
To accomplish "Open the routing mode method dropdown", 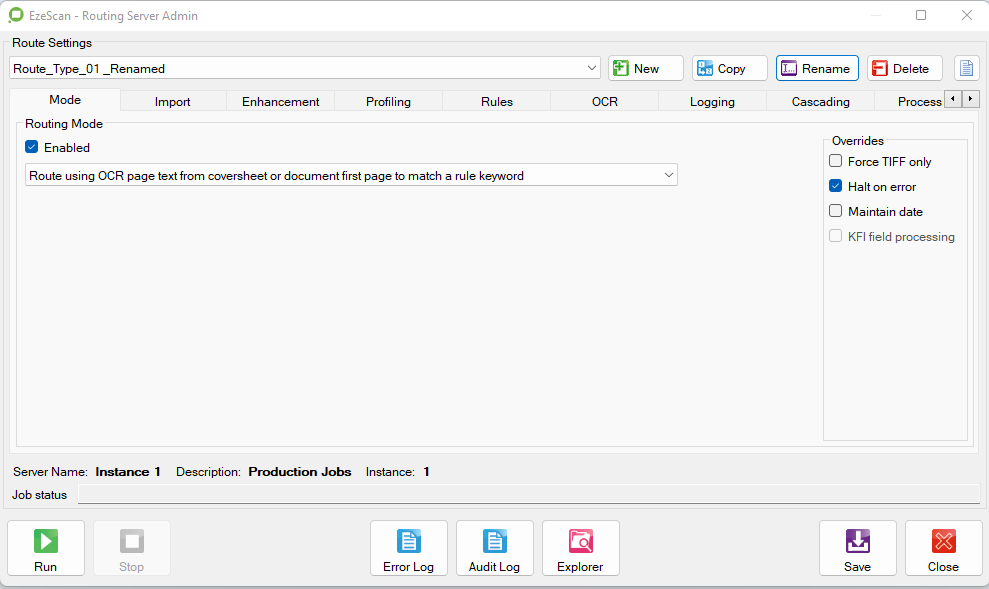I will click(x=668, y=175).
